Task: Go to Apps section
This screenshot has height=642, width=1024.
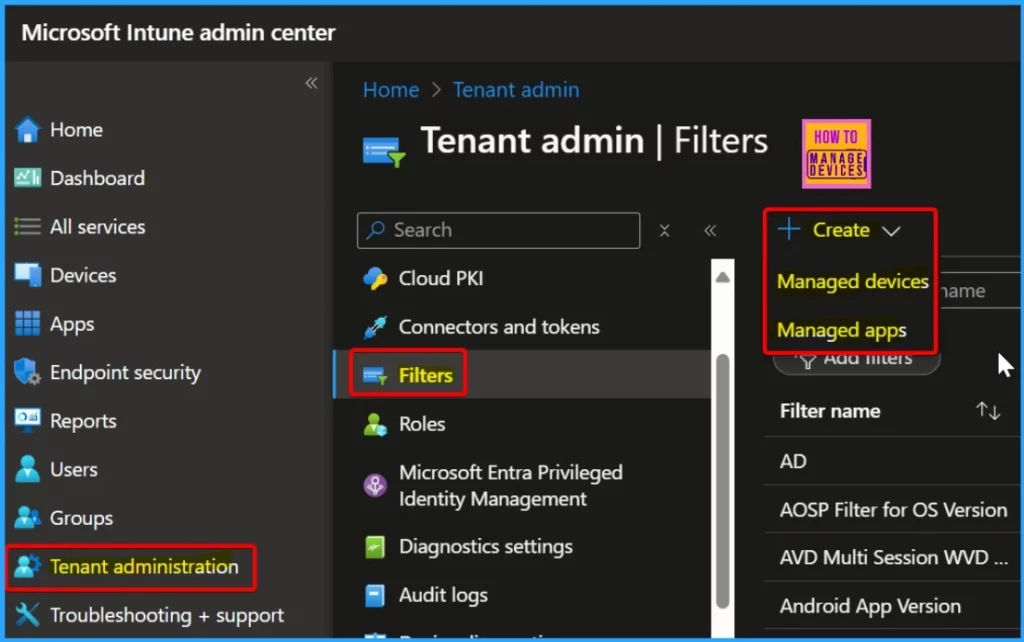Action: click(x=72, y=323)
